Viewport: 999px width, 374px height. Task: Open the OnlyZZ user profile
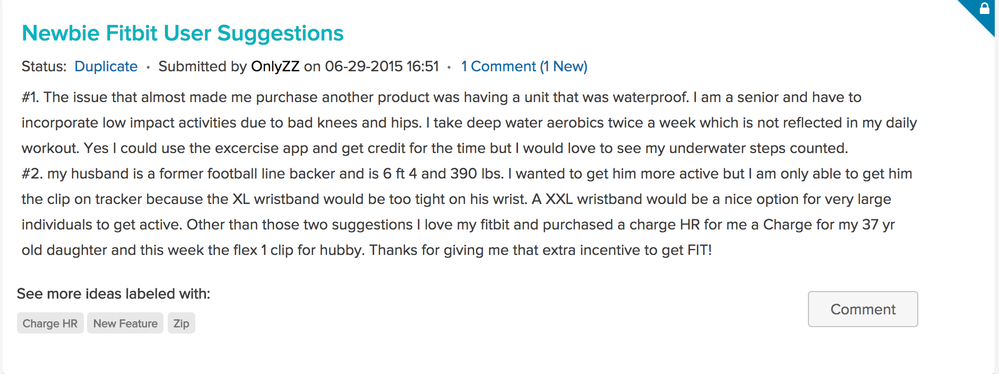[x=276, y=66]
